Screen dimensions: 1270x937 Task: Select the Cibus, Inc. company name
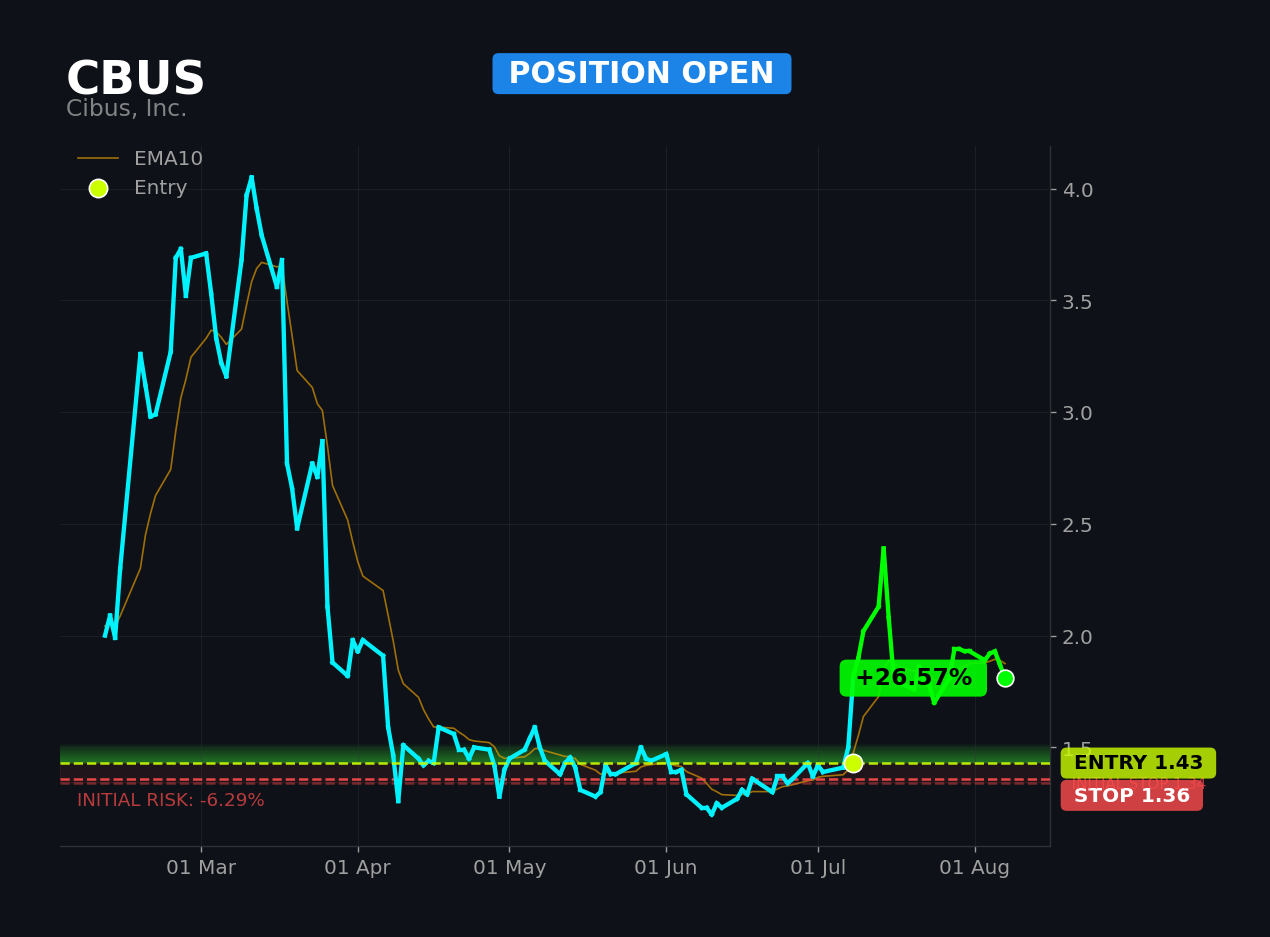[x=126, y=109]
